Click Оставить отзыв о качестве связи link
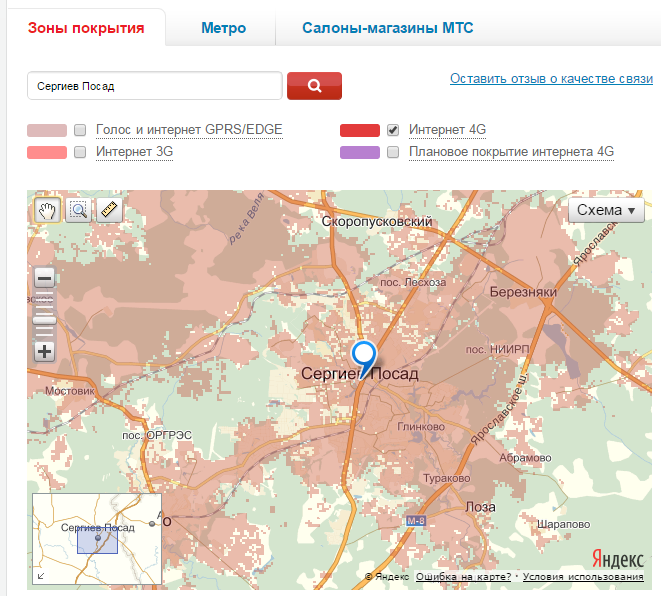 tap(551, 78)
